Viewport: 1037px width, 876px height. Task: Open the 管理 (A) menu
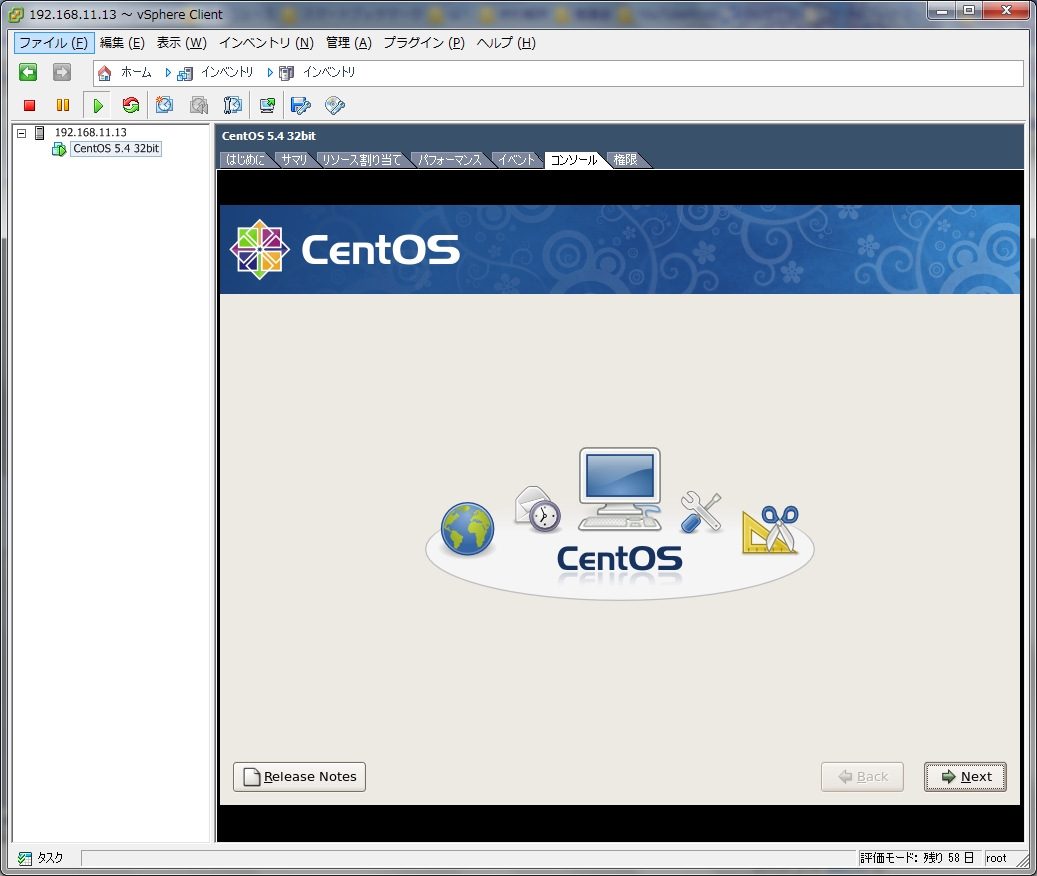(x=349, y=43)
